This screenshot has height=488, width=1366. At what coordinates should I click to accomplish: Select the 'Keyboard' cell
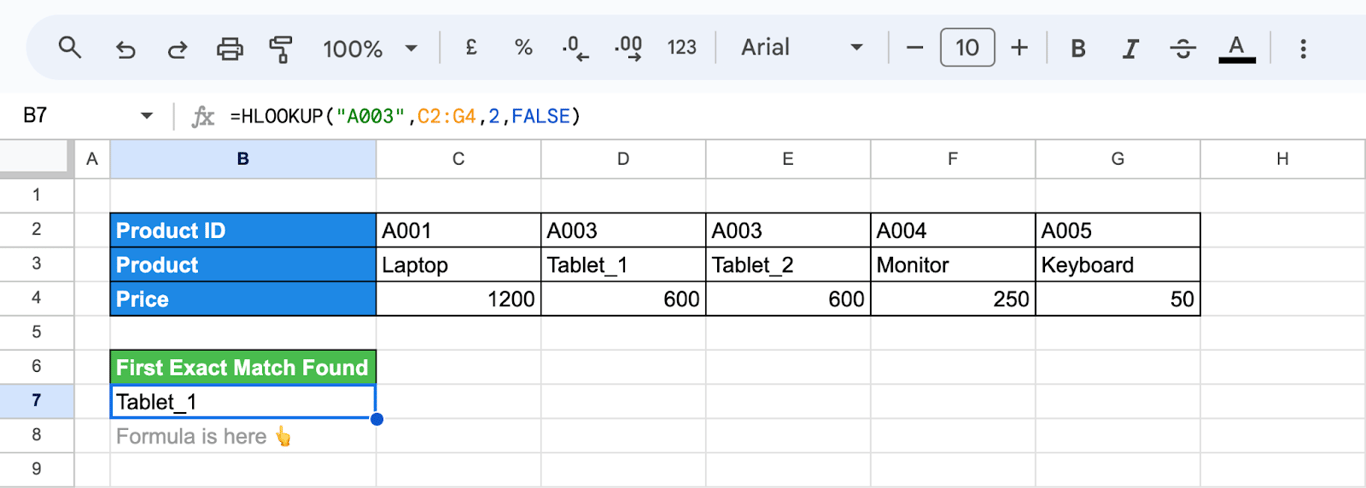pyautogui.click(x=1118, y=264)
